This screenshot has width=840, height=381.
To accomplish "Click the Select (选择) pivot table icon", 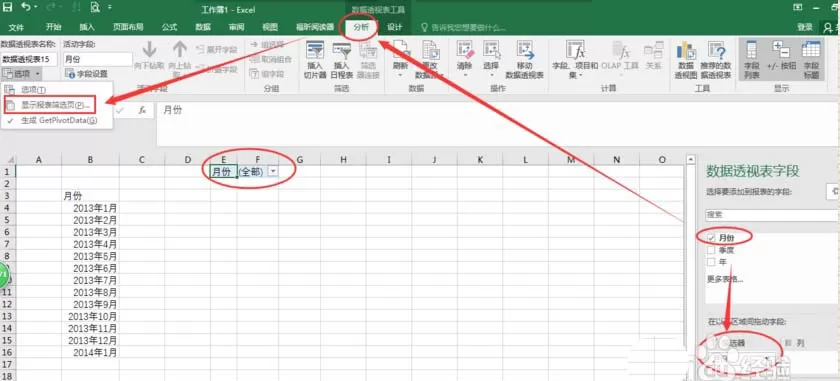I will [x=491, y=49].
